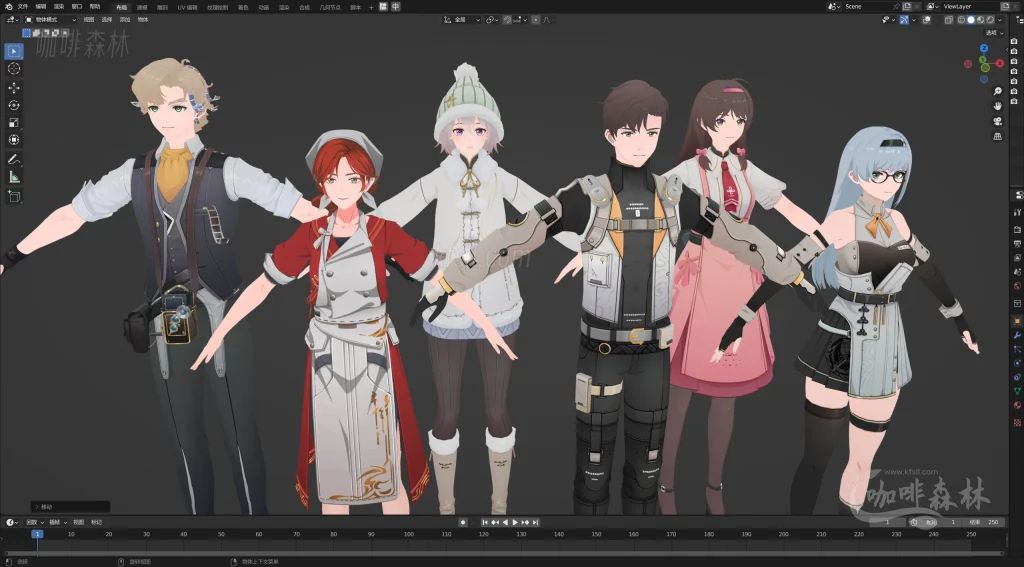Screen dimensions: 1024x567
Task: Toggle the snap magnet in viewport header
Action: pyautogui.click(x=507, y=20)
